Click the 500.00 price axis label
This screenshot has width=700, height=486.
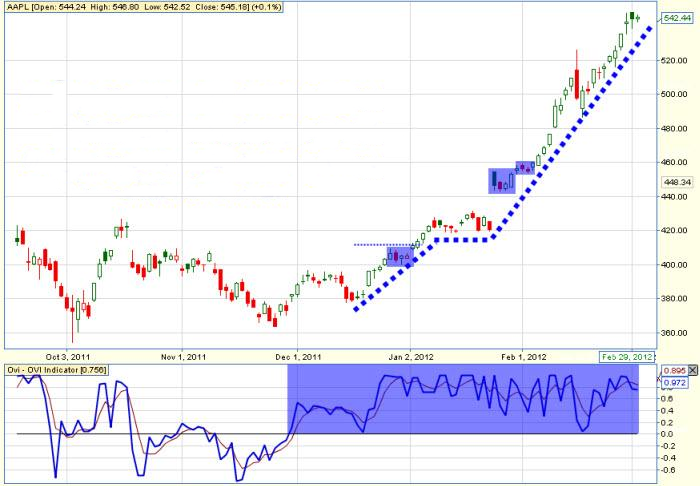tap(674, 94)
